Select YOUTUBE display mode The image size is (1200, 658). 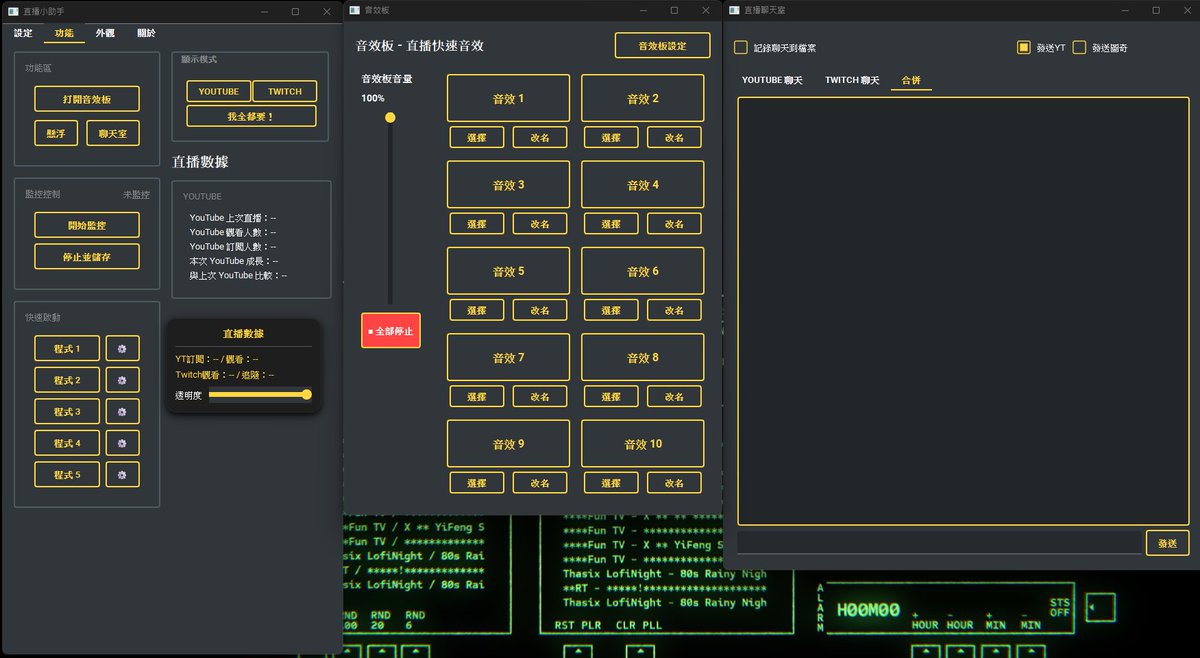pyautogui.click(x=218, y=91)
